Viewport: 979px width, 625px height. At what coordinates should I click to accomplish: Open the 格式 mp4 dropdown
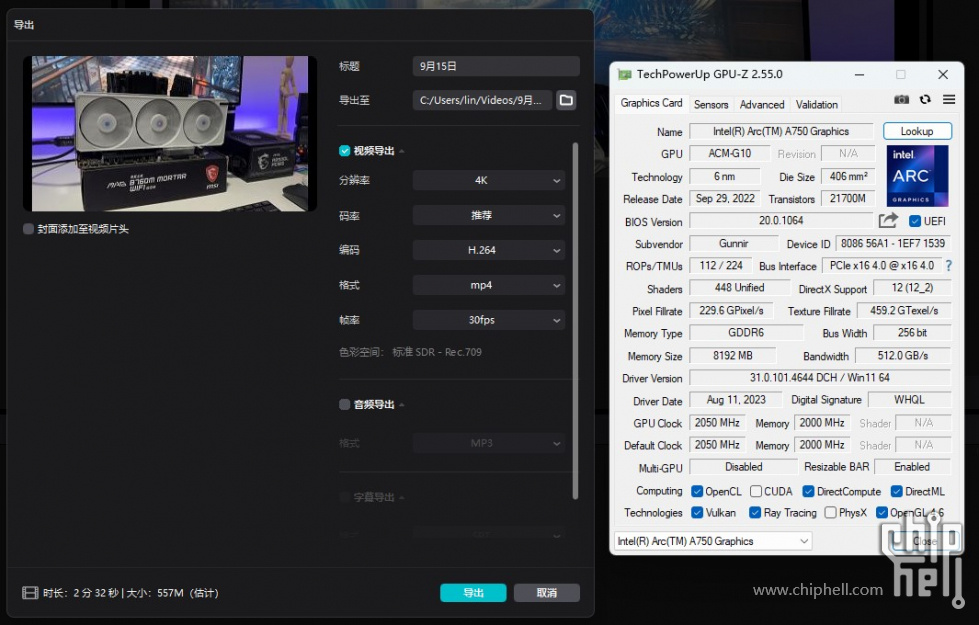coord(489,285)
